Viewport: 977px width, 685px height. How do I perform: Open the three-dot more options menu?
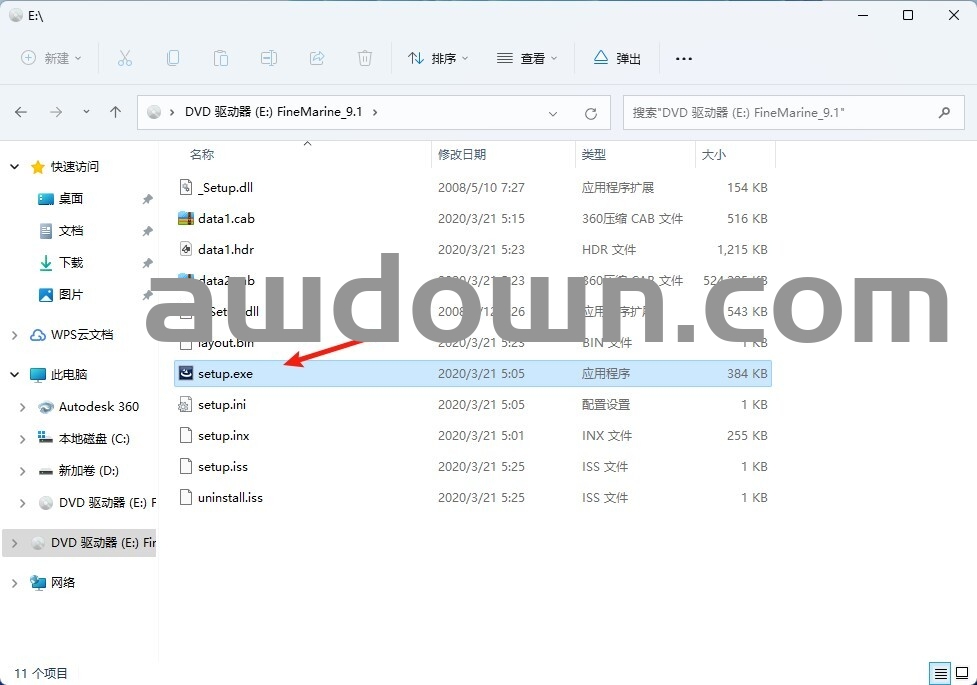684,58
